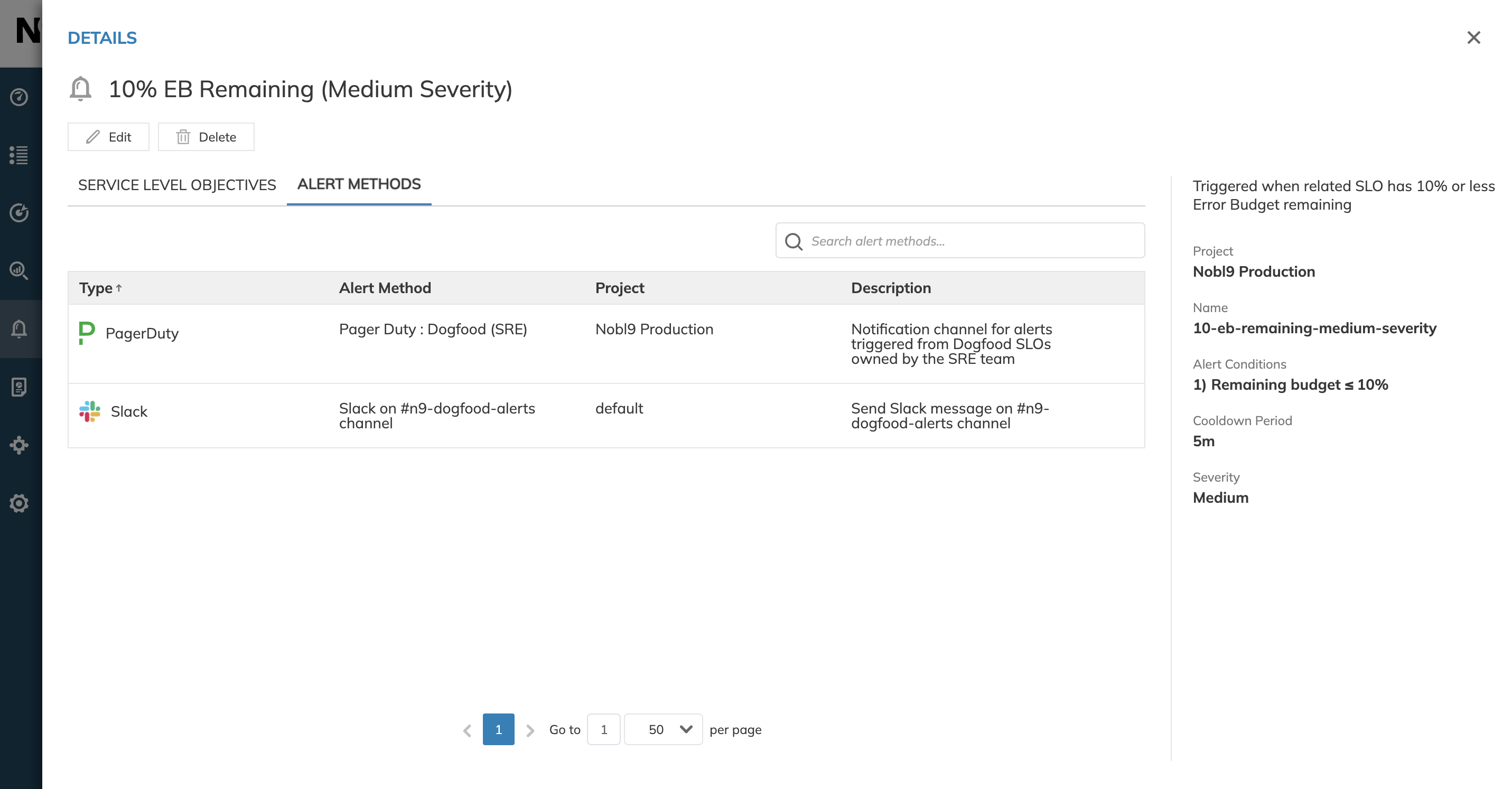Open the Catalog document icon in the sidebar

20,387
